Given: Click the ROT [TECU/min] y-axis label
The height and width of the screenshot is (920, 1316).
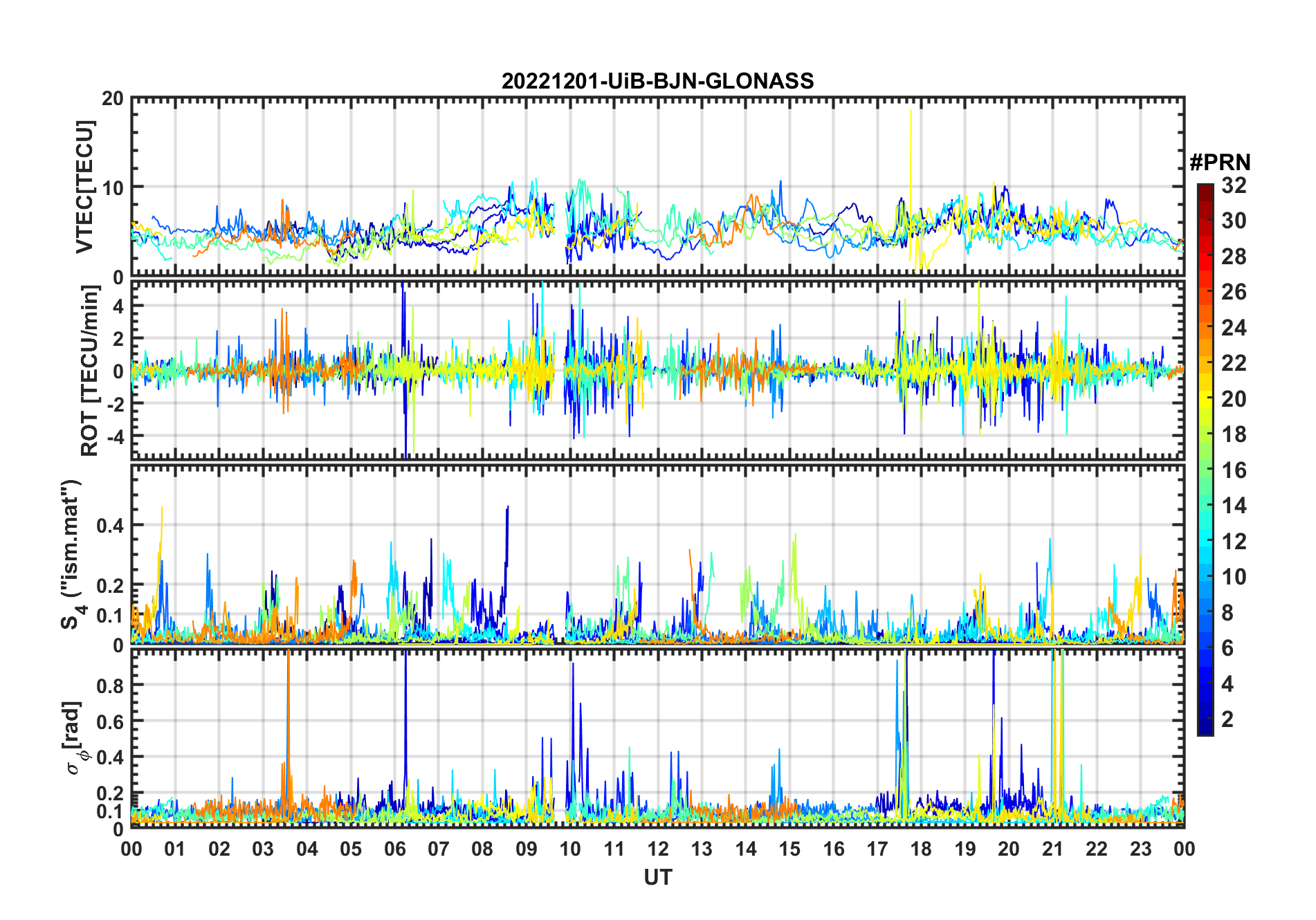Looking at the screenshot, I should coord(90,371).
